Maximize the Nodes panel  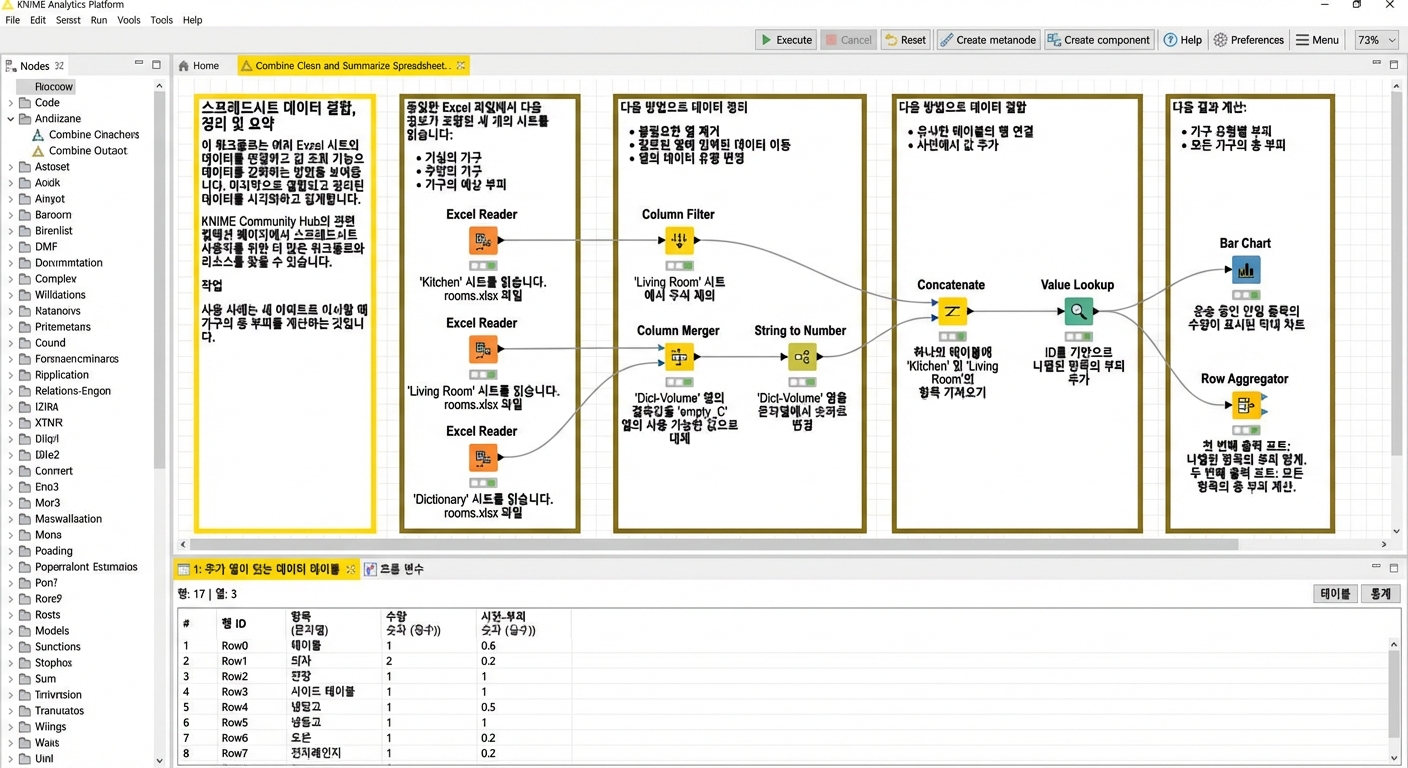click(157, 64)
